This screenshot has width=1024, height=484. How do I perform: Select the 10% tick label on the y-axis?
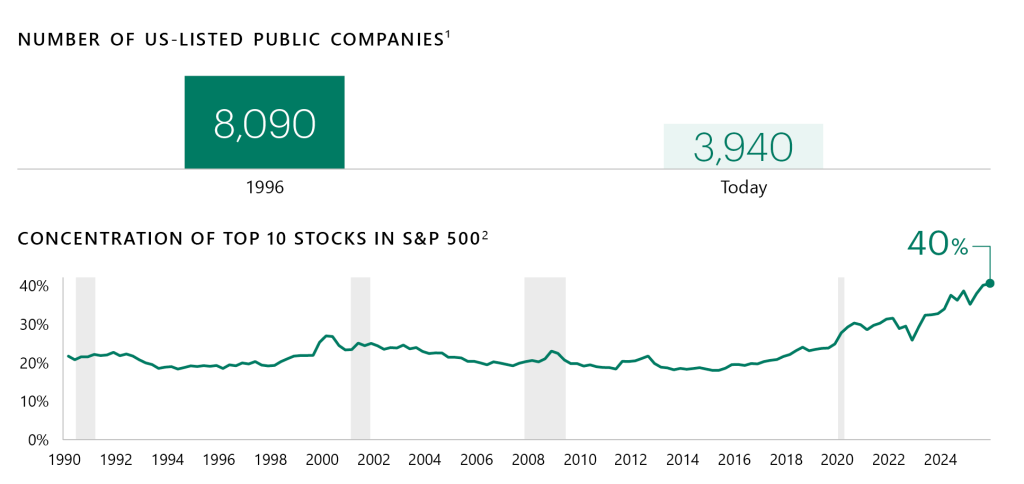34,401
